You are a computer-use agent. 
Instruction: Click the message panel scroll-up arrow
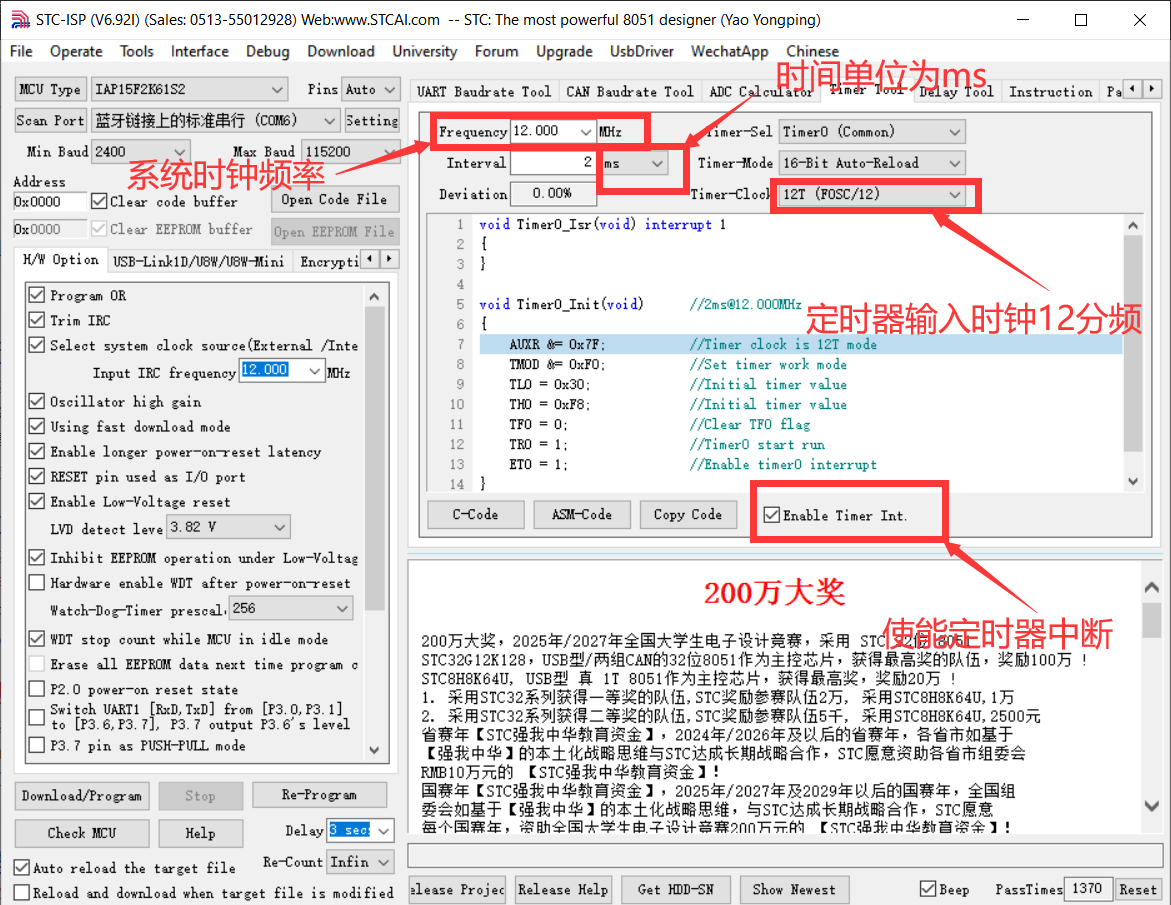coord(1152,588)
